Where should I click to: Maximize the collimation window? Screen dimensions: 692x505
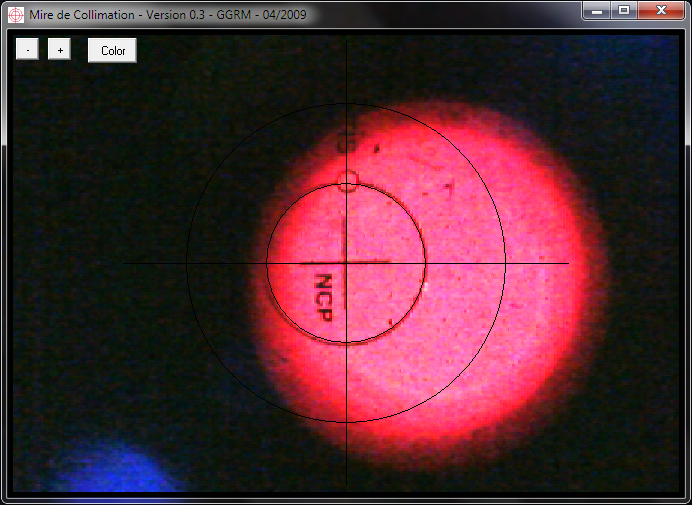624,10
